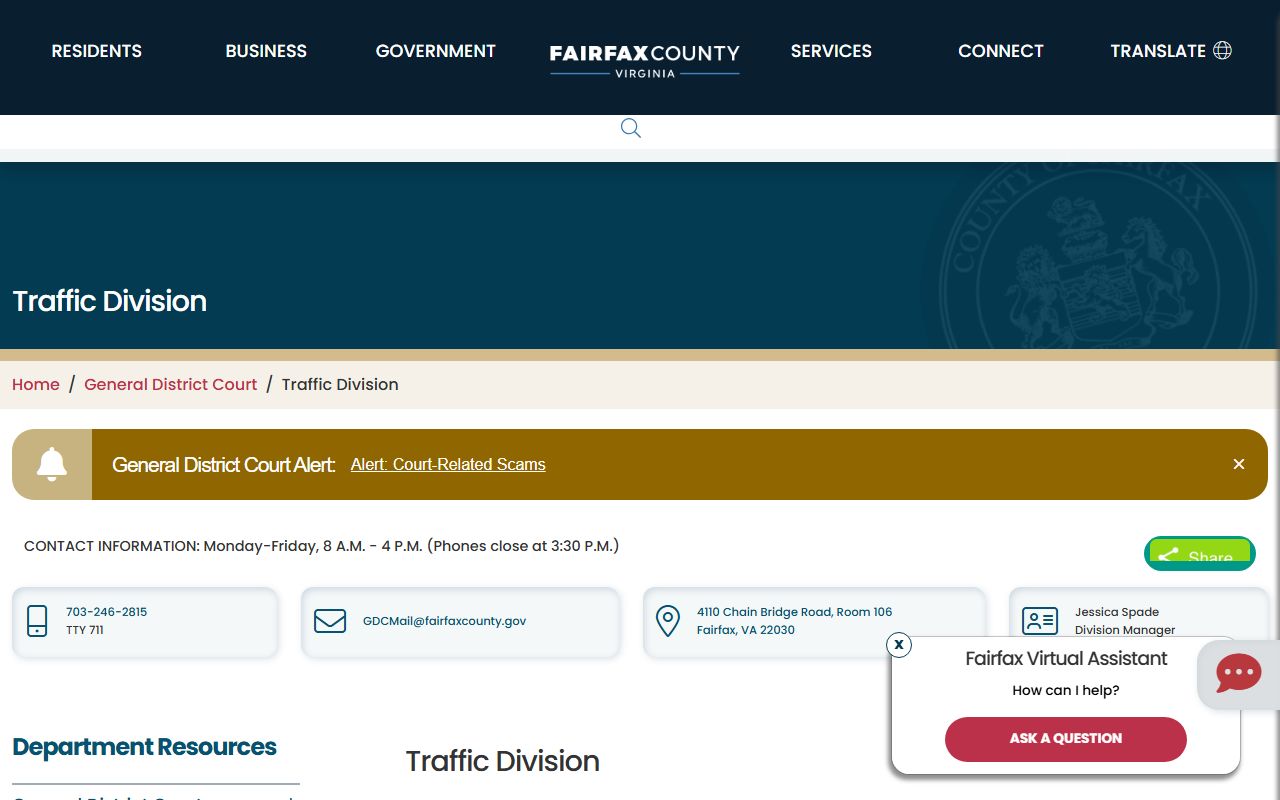Open the Court-Related Scams alert link

click(448, 464)
